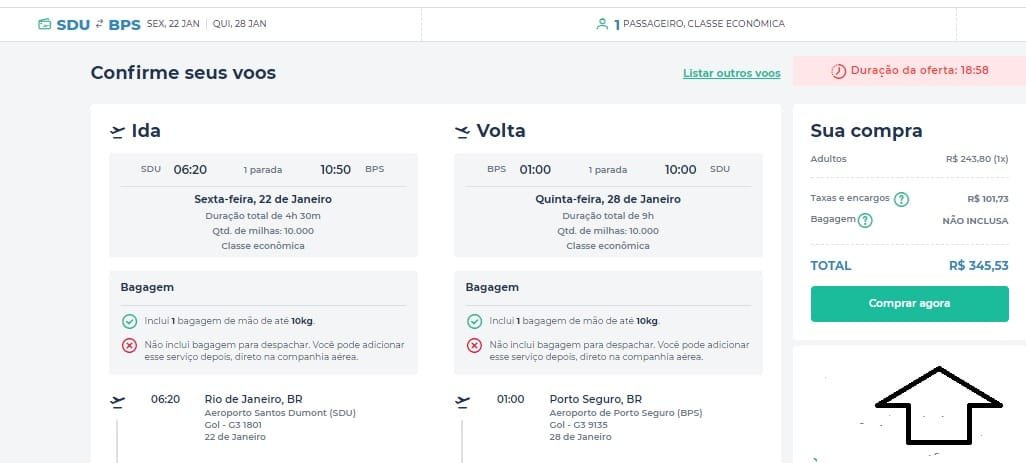Click the red X under Volta Bagagem

474,345
